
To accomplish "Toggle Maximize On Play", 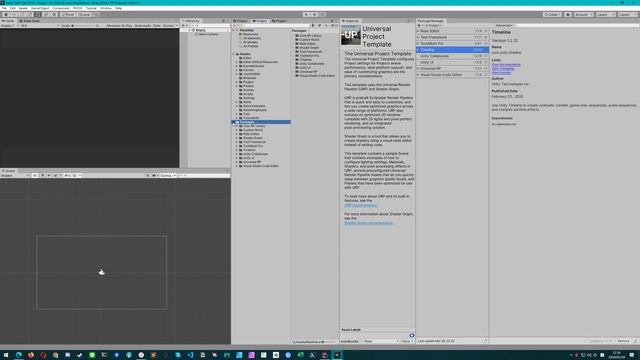I will coord(119,26).
